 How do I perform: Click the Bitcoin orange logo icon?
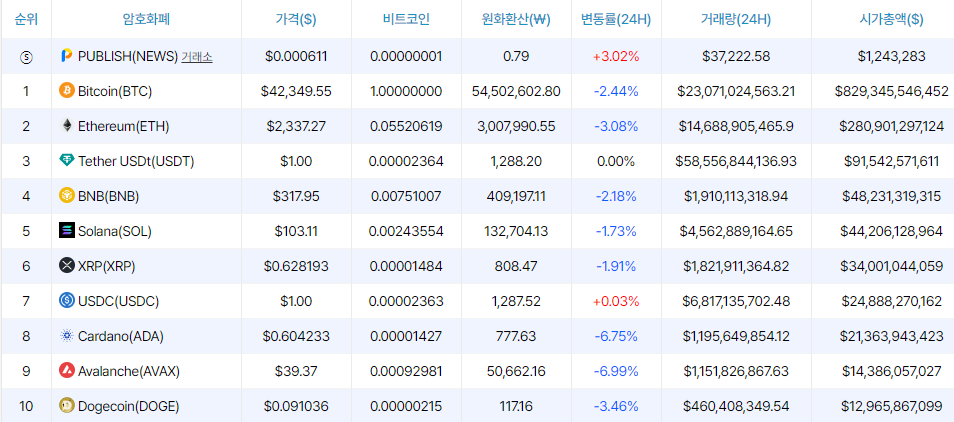[67, 91]
